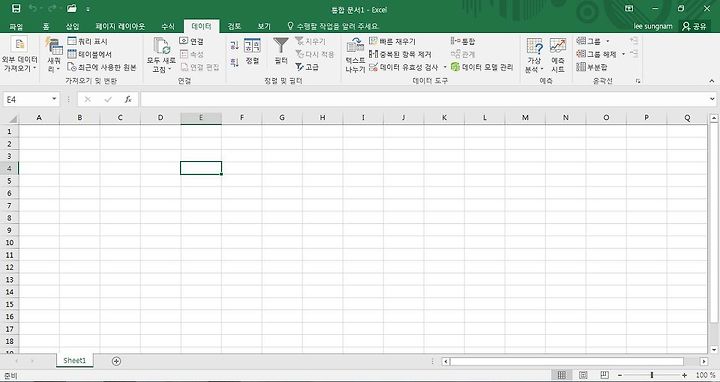
Task: Expand the formula bar chevron
Action: tap(712, 99)
